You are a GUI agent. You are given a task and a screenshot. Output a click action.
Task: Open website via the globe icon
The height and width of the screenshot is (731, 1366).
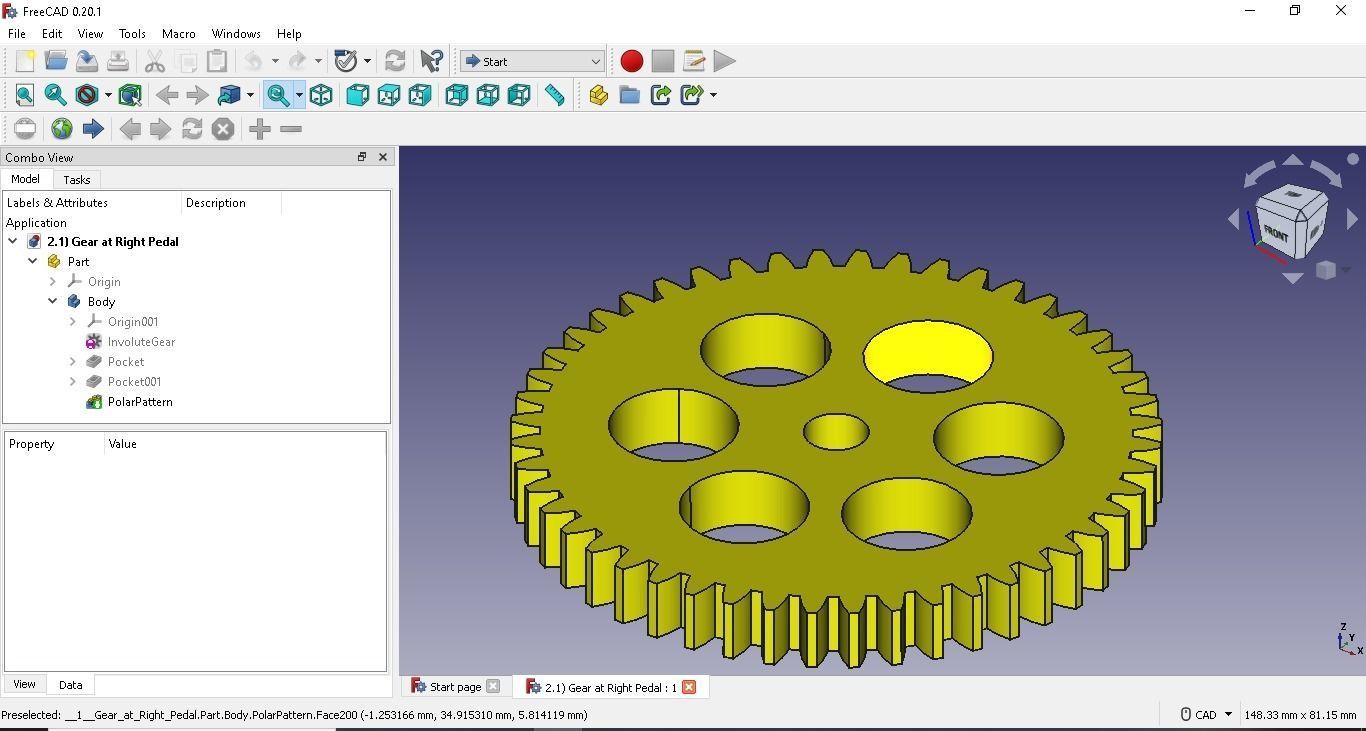tap(62, 129)
